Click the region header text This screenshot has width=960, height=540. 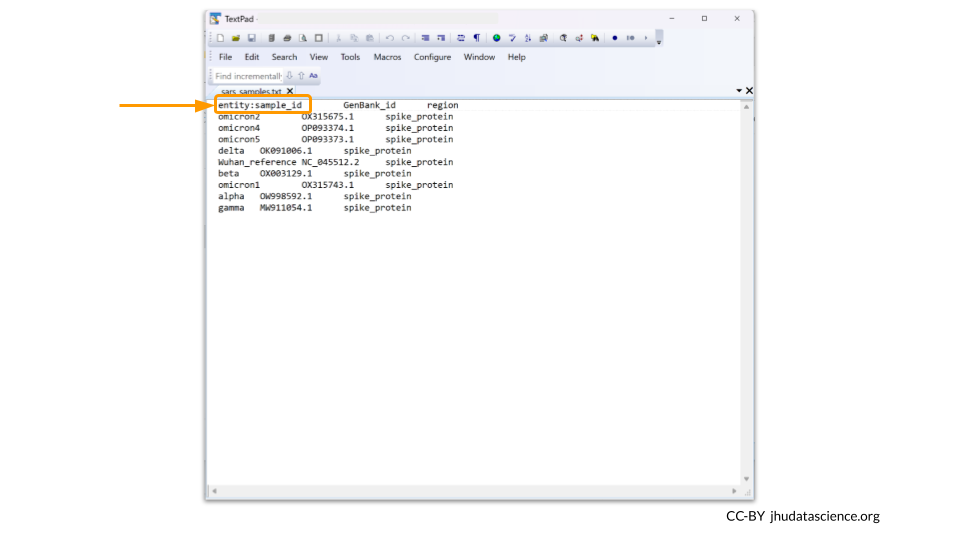(x=443, y=105)
